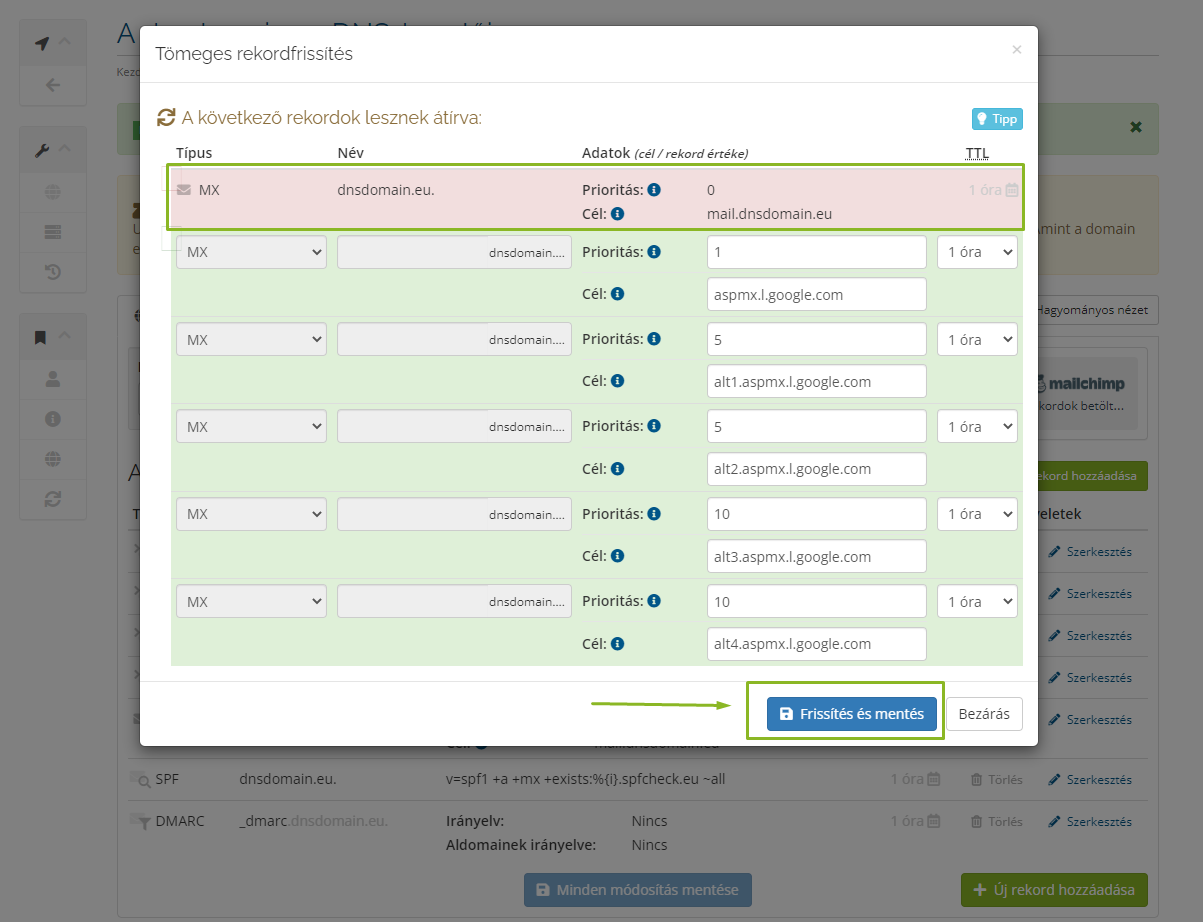Click the refresh icon in dialog heading

pyautogui.click(x=166, y=118)
